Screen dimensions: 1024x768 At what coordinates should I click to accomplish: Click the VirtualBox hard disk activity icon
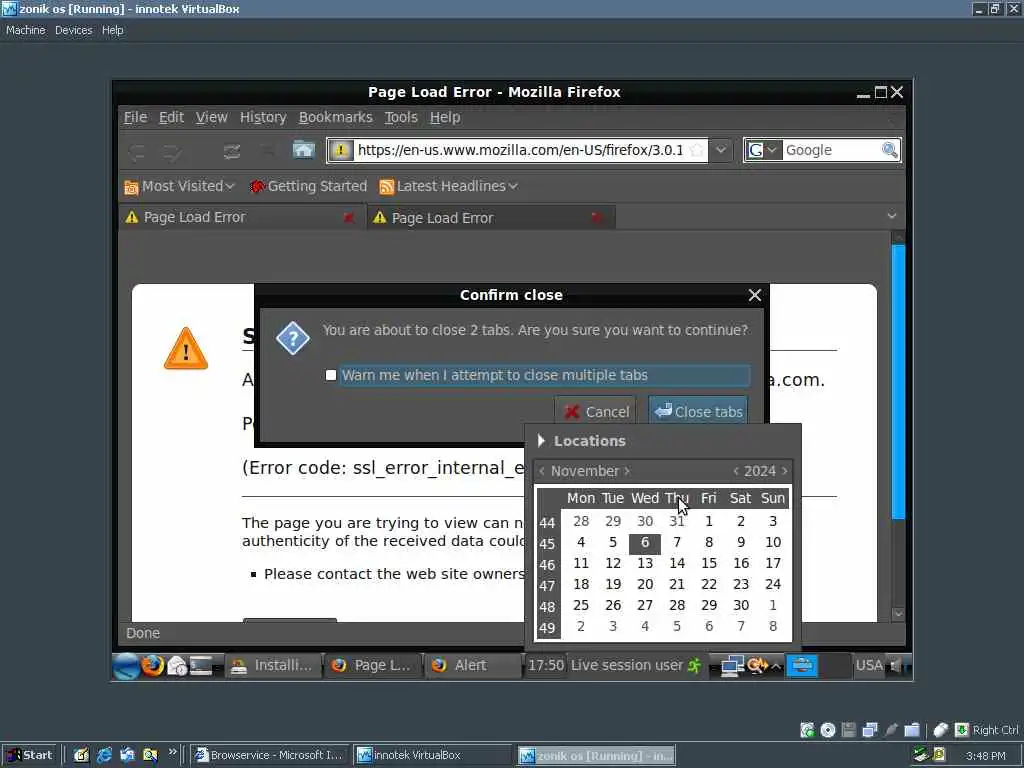(x=807, y=730)
